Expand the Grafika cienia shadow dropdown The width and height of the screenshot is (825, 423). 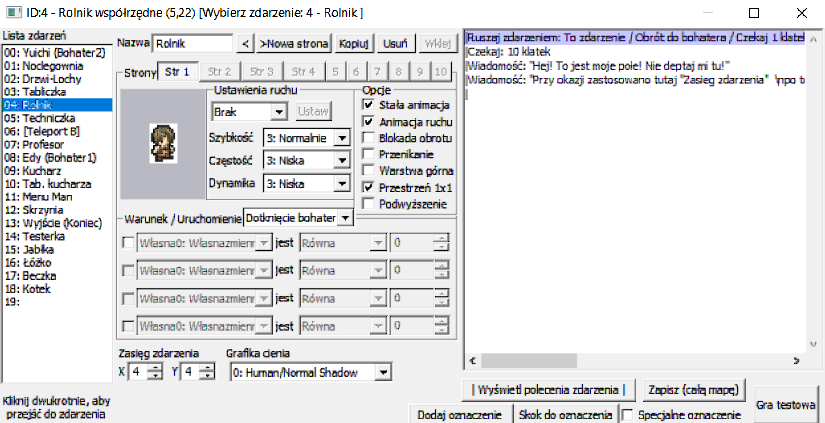point(382,372)
